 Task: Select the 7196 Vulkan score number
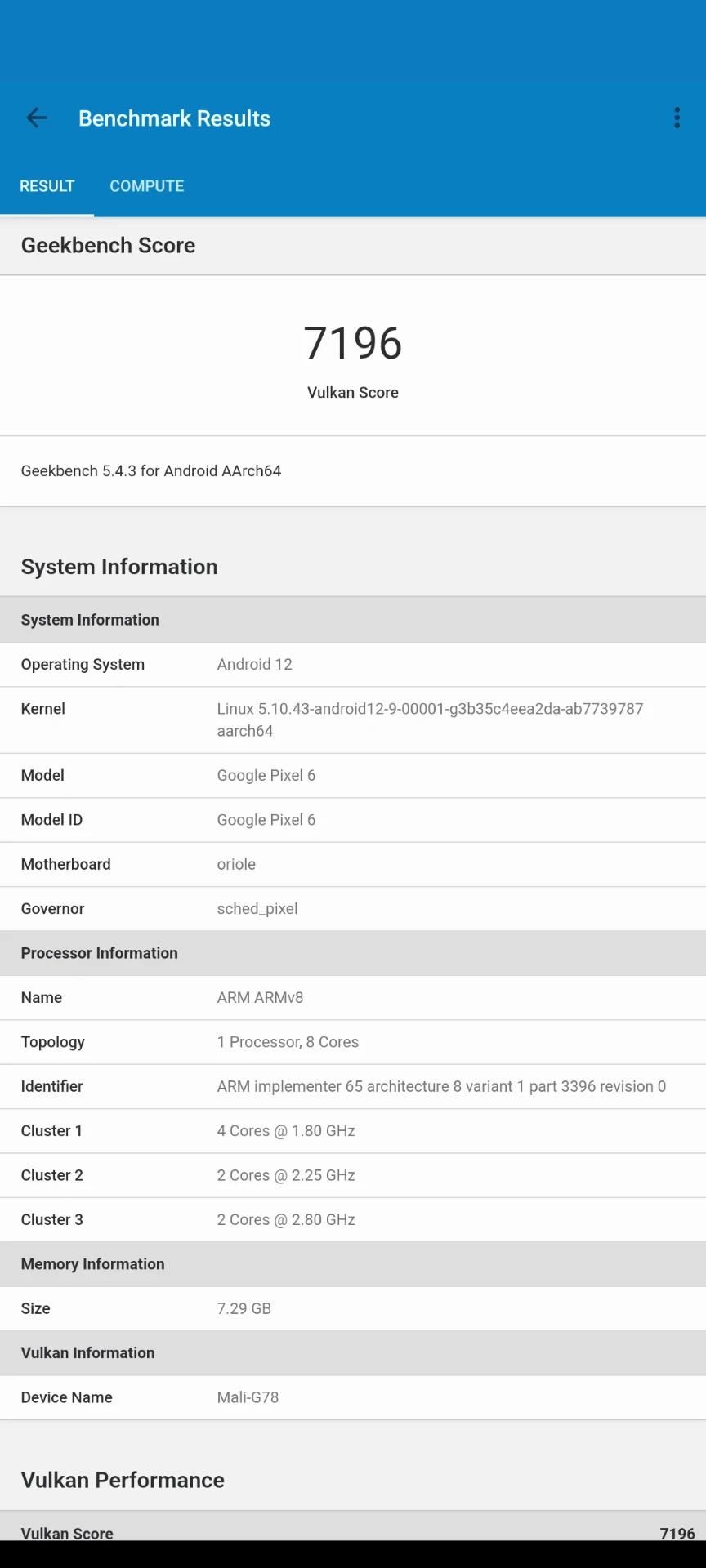(353, 343)
